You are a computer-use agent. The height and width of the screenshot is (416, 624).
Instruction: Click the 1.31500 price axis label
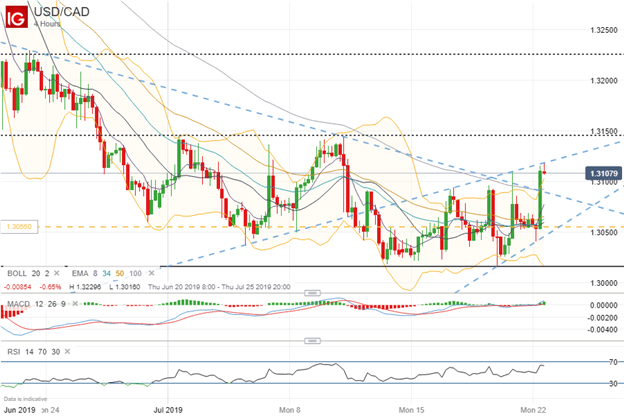604,131
